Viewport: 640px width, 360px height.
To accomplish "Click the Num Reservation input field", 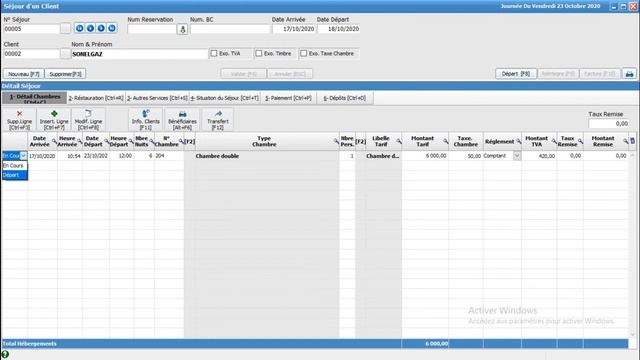I will click(152, 29).
